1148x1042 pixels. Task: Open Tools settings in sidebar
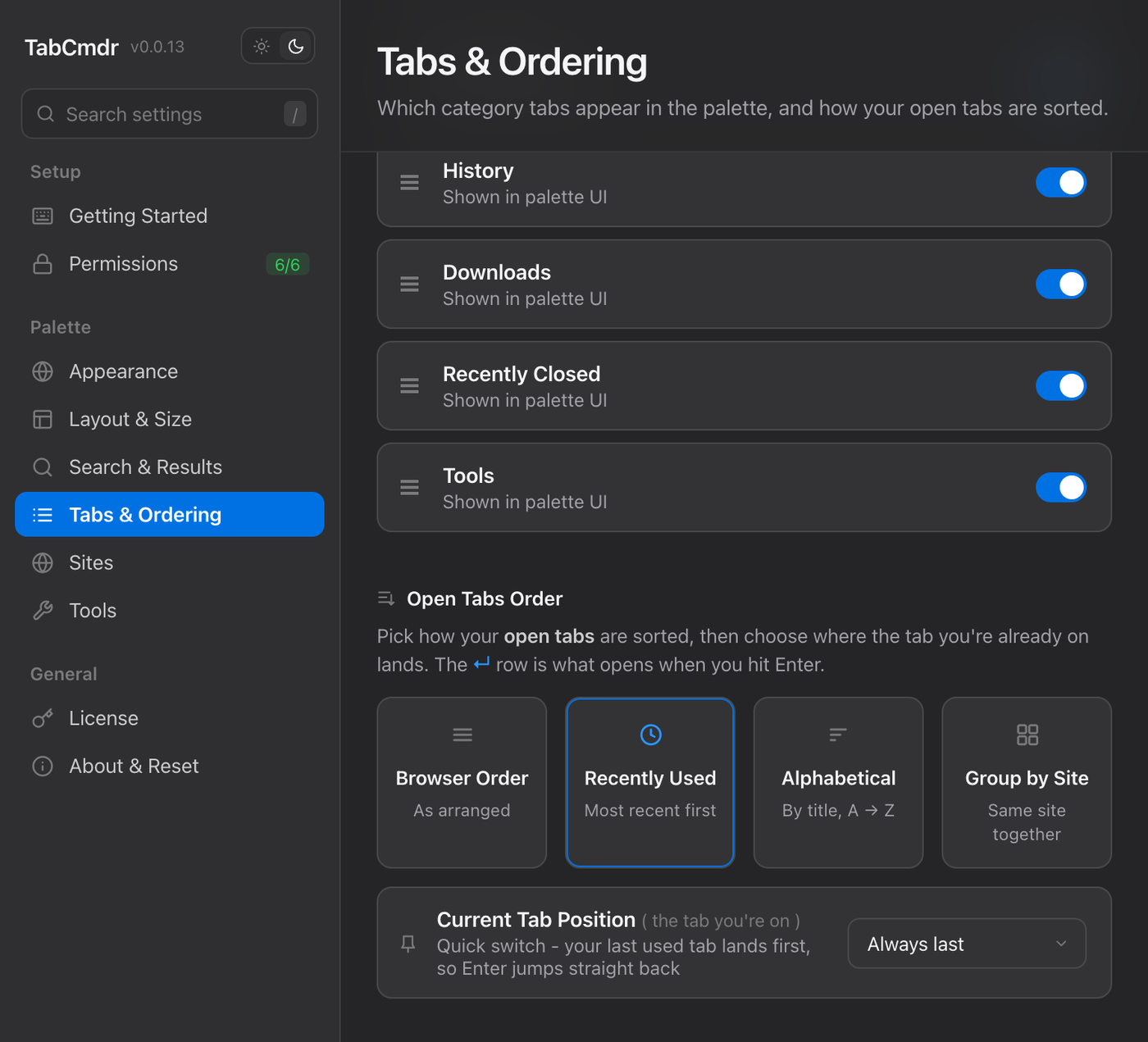(x=170, y=610)
